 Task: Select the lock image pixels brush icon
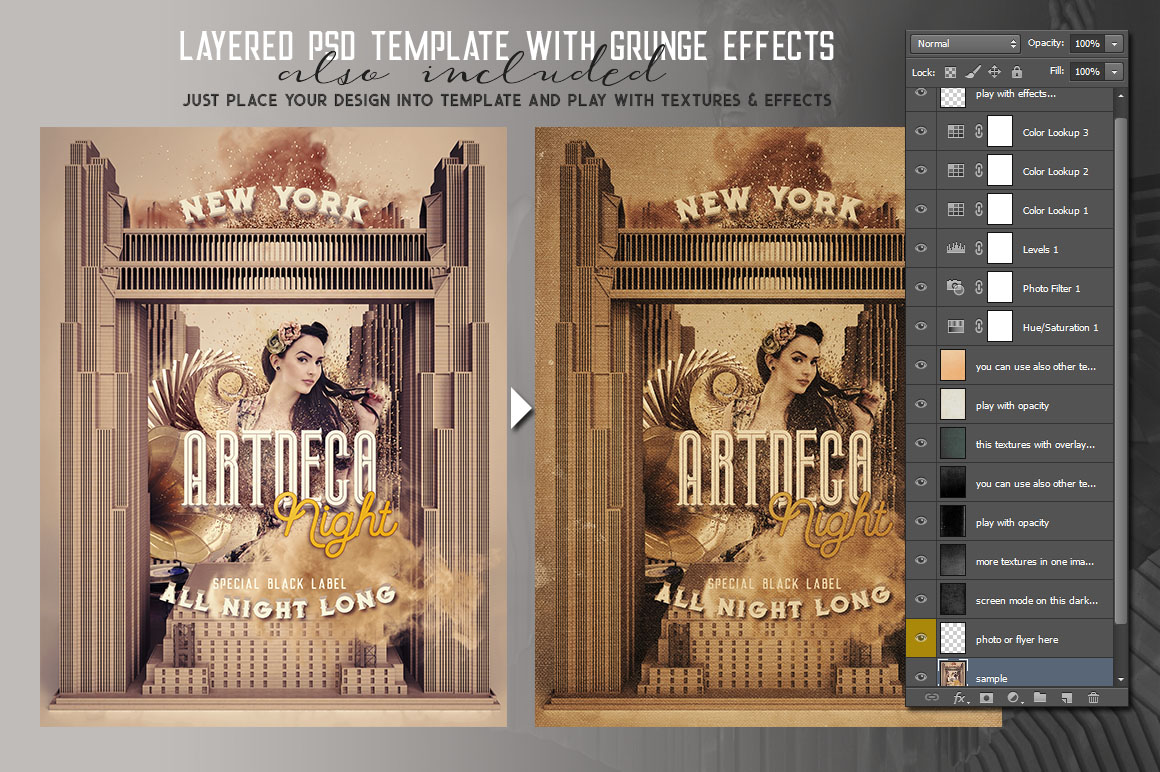(973, 72)
